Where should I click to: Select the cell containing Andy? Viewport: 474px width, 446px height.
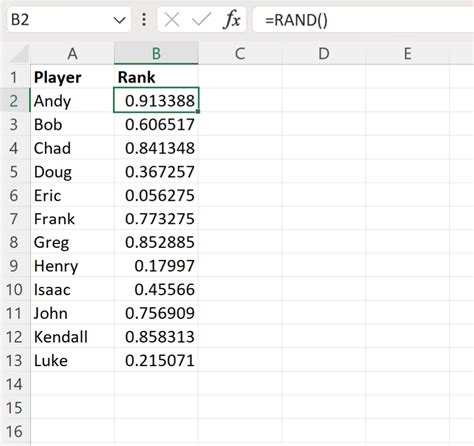(72, 101)
